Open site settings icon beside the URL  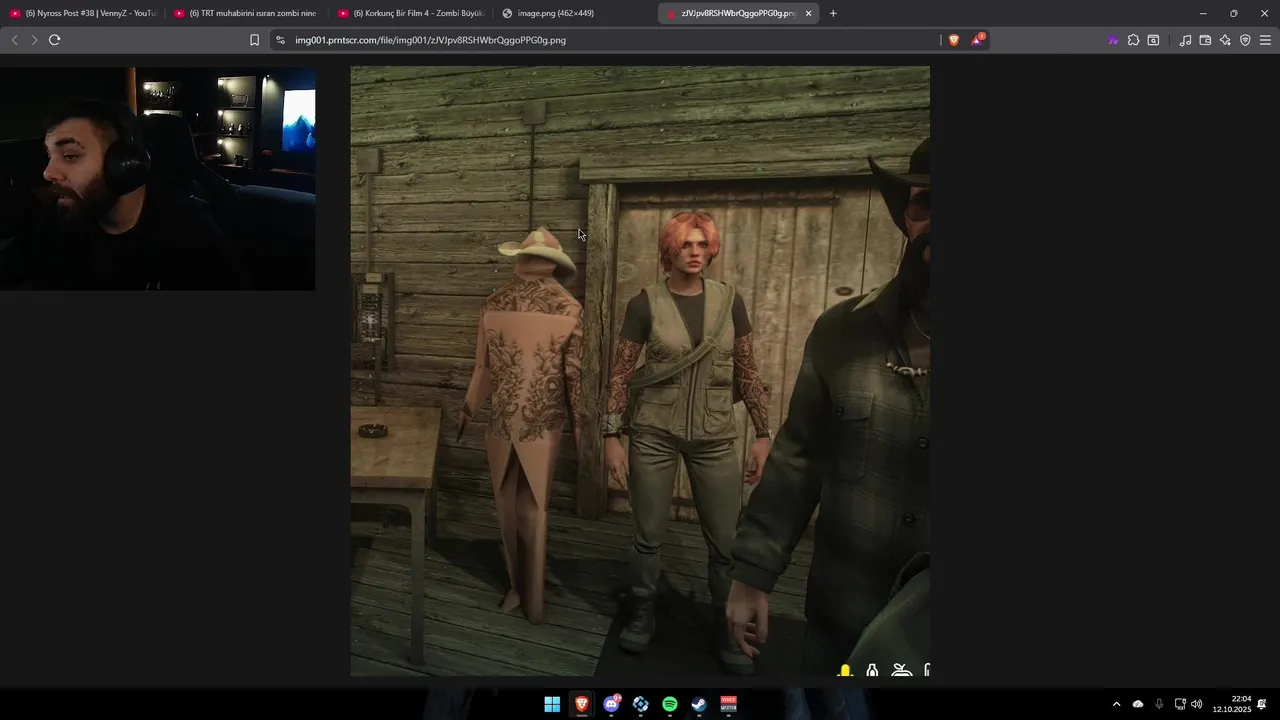pyautogui.click(x=280, y=40)
